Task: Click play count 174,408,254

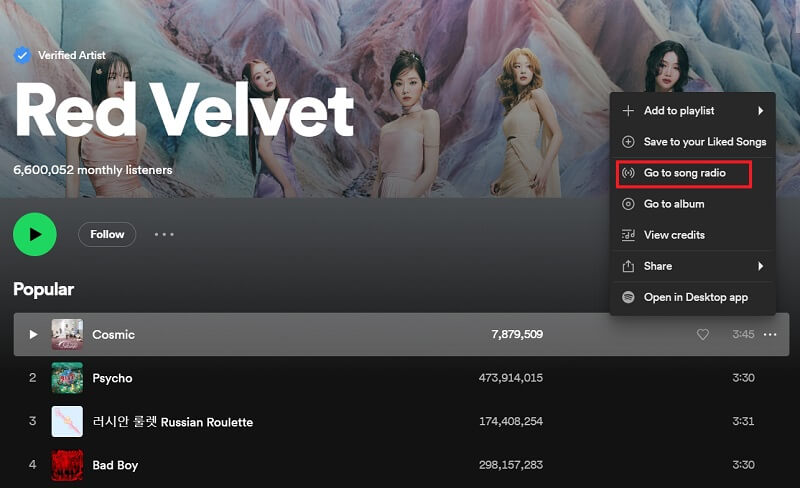Action: tap(511, 421)
